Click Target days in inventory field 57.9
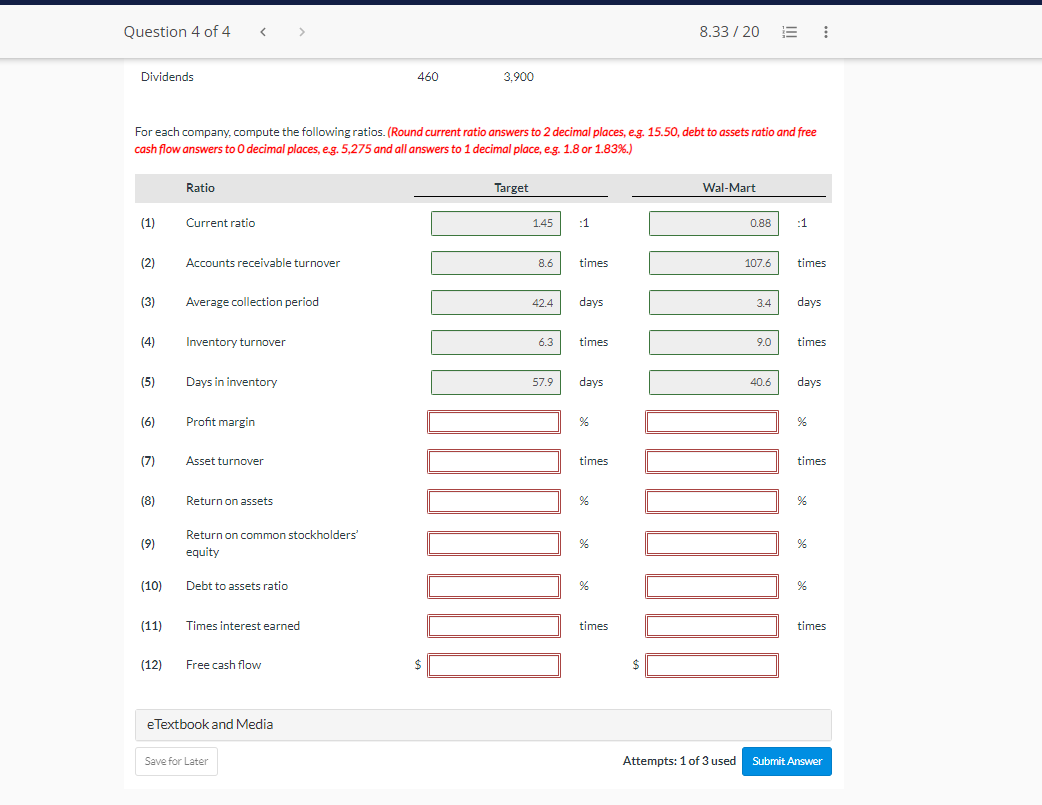1042x805 pixels. 496,382
